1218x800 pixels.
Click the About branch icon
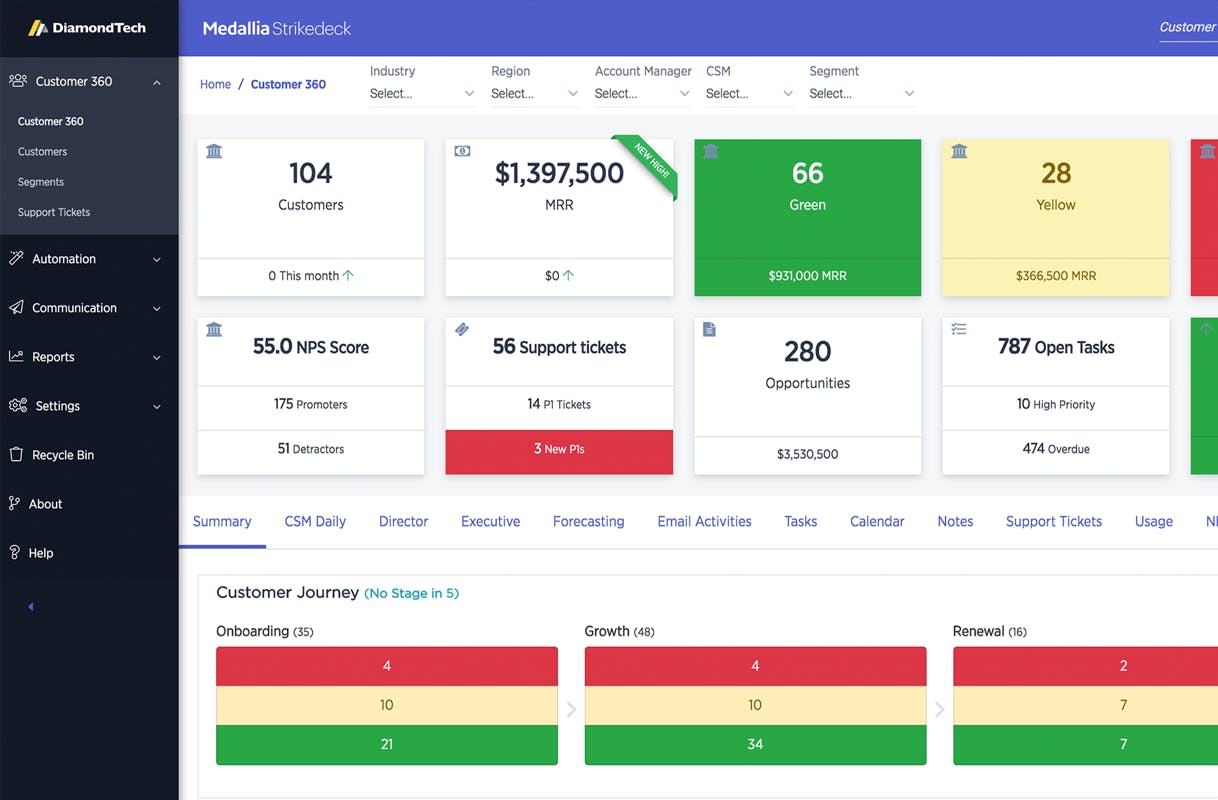[15, 503]
